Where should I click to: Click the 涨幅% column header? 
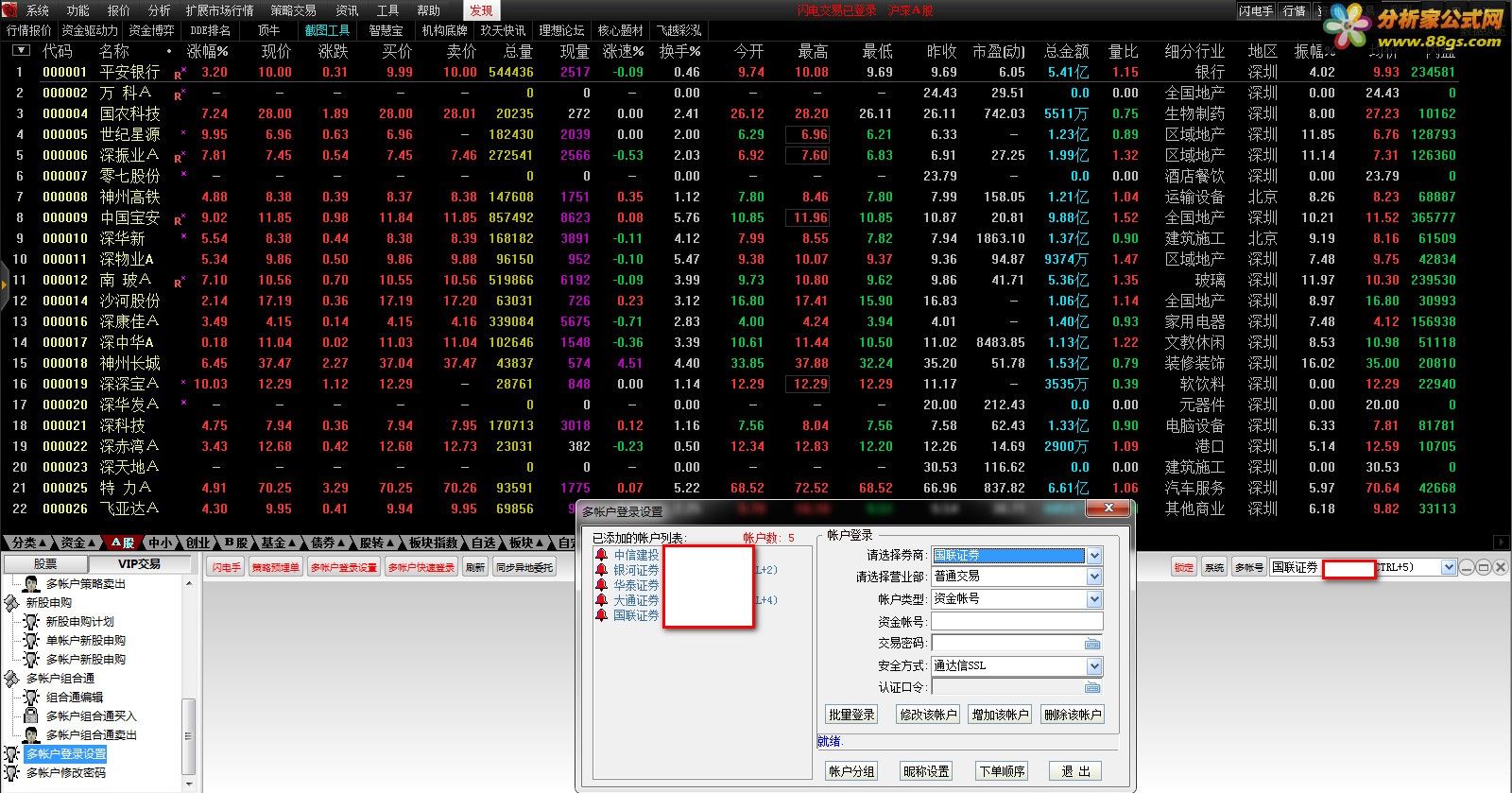click(208, 51)
